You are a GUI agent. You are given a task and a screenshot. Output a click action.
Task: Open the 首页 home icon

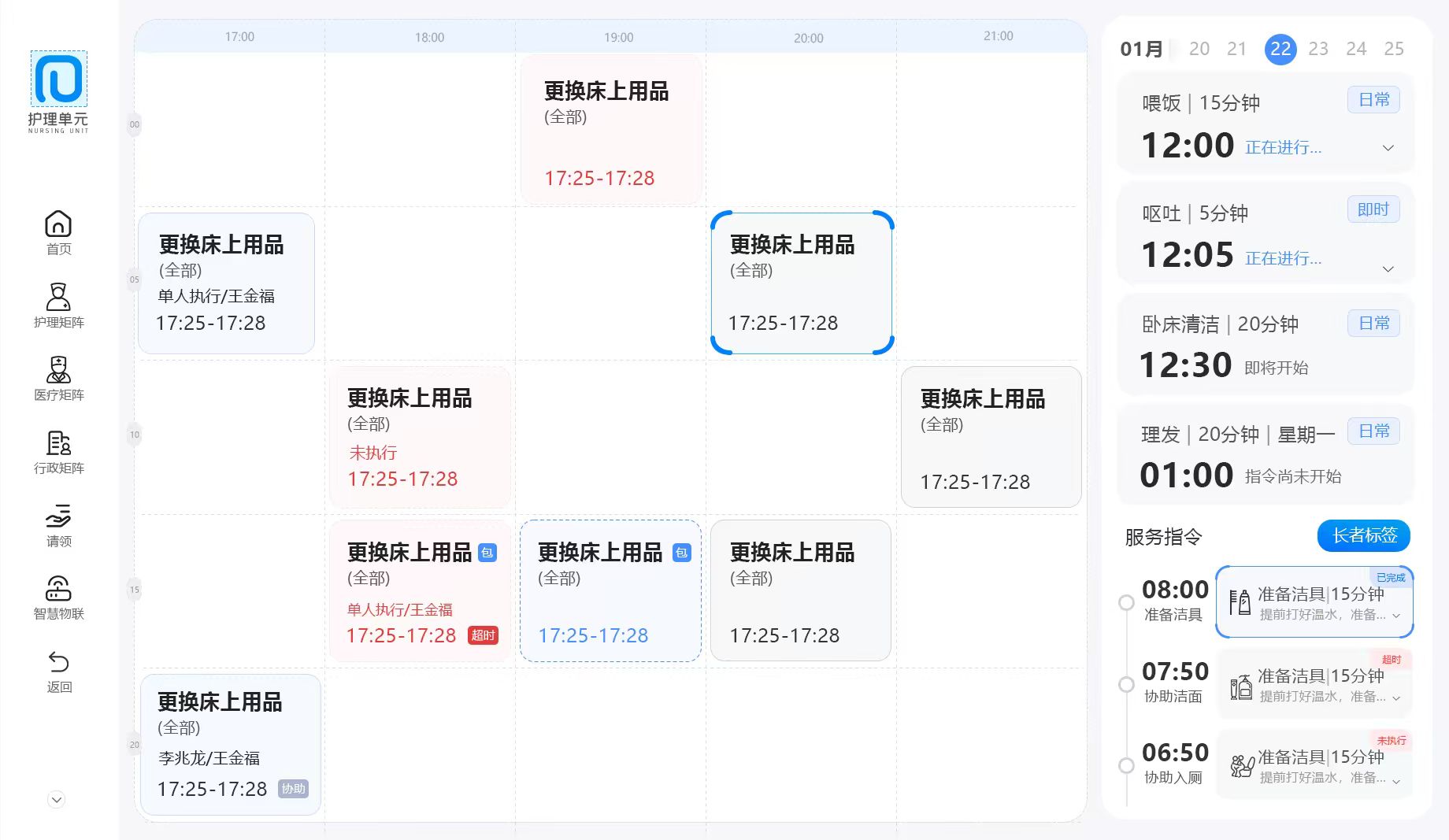click(x=58, y=224)
